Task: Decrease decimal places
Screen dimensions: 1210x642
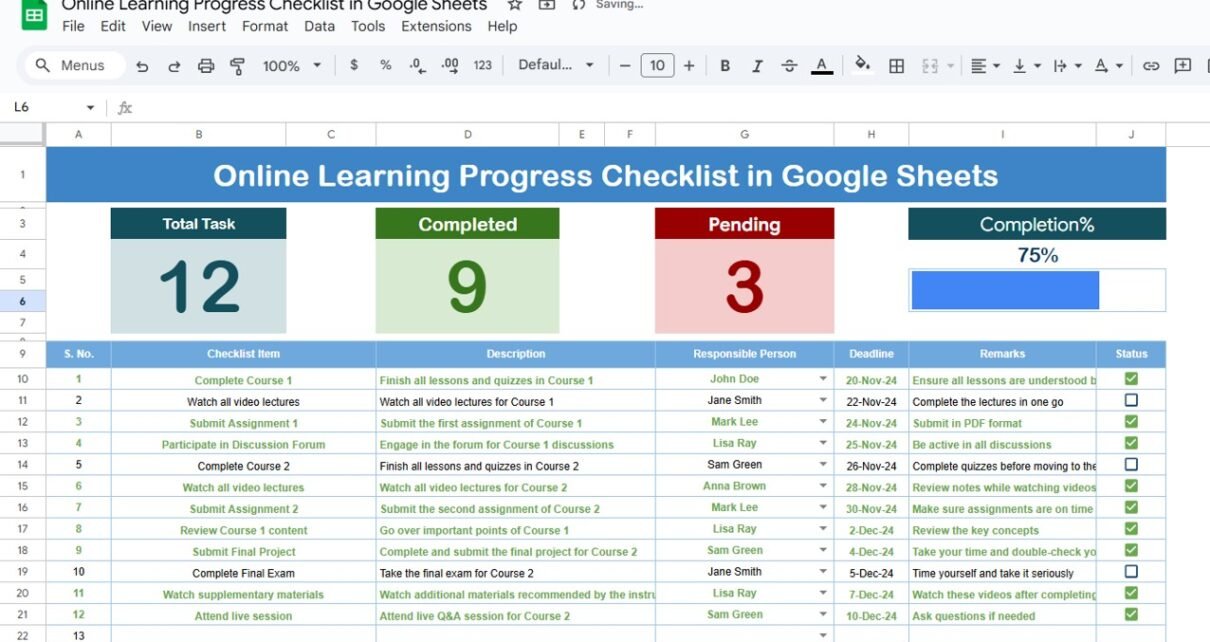Action: click(x=417, y=66)
